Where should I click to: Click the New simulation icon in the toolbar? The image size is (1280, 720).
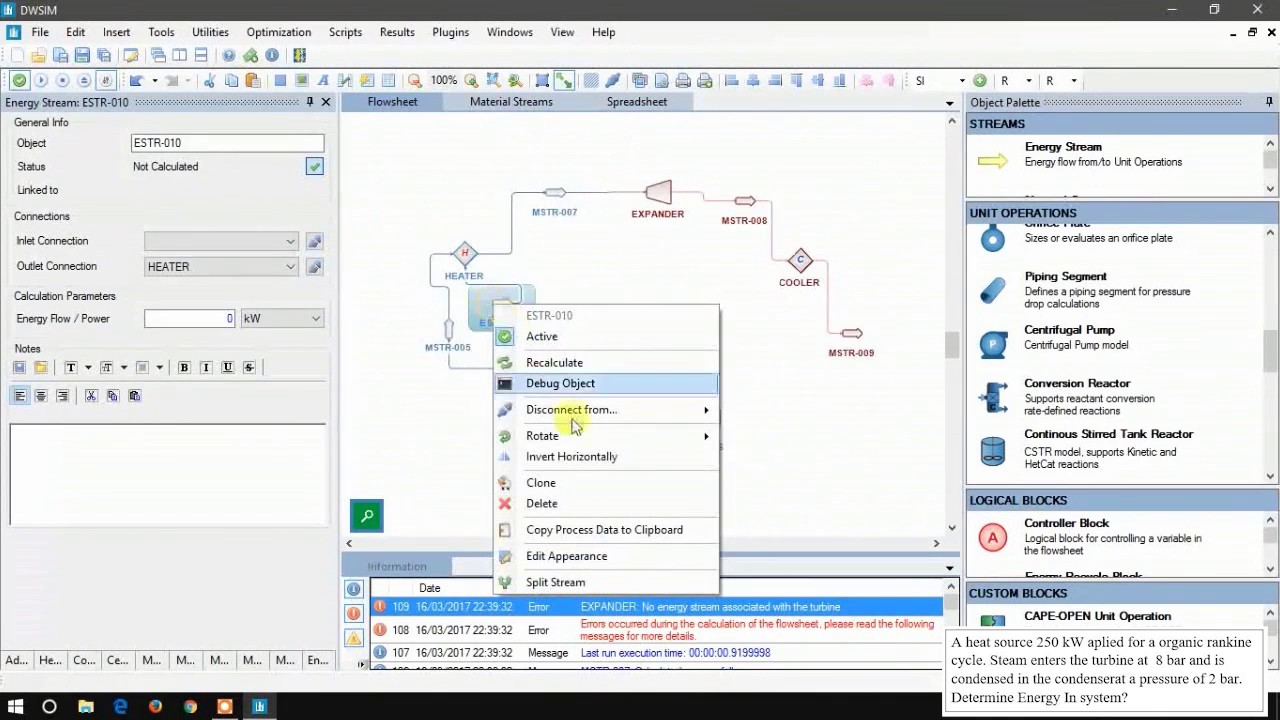17,55
